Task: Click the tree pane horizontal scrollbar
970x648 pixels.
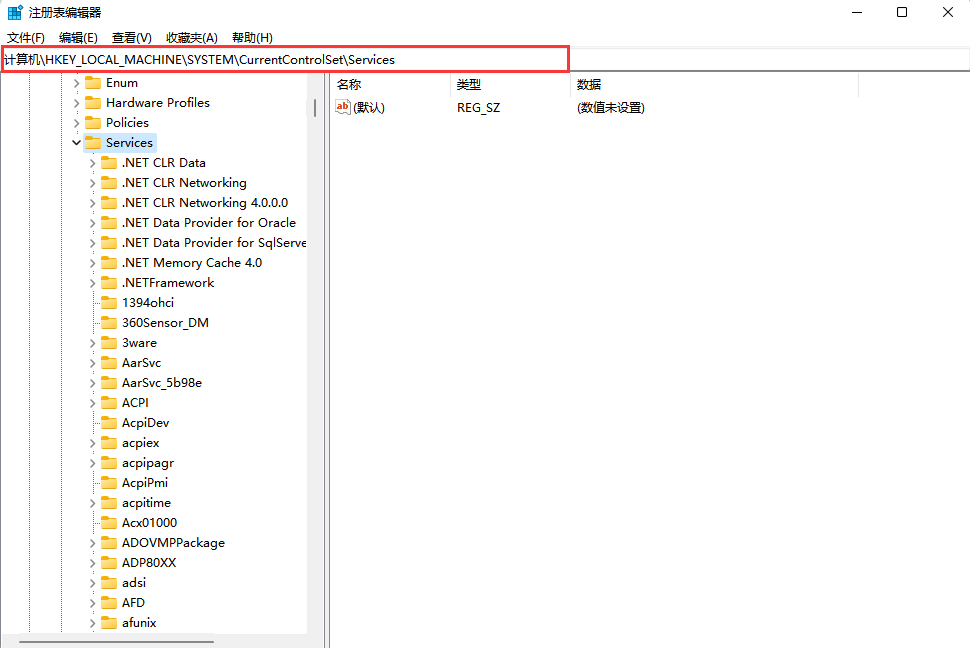Action: (116, 642)
